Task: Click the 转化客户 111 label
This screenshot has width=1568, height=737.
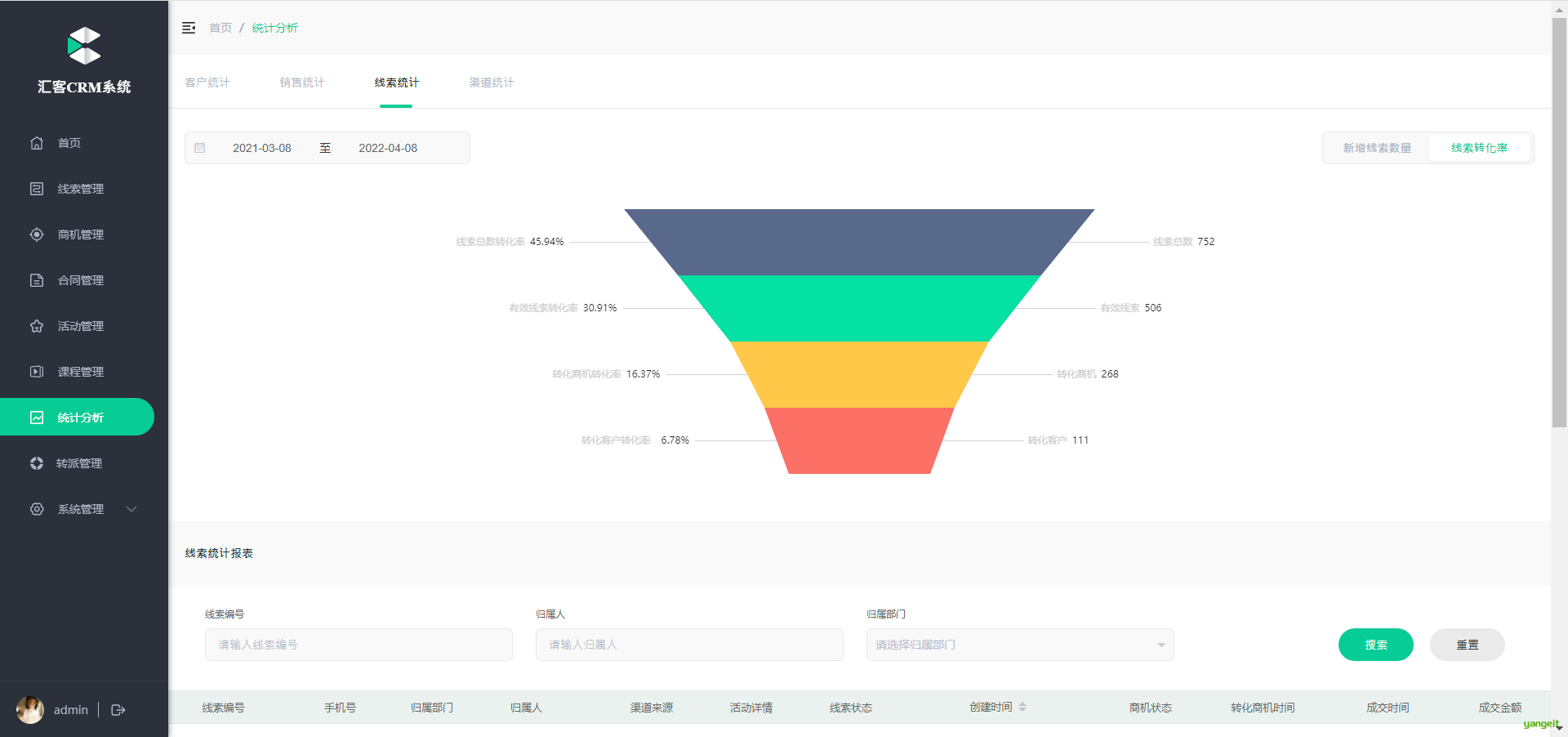Action: pyautogui.click(x=1058, y=440)
